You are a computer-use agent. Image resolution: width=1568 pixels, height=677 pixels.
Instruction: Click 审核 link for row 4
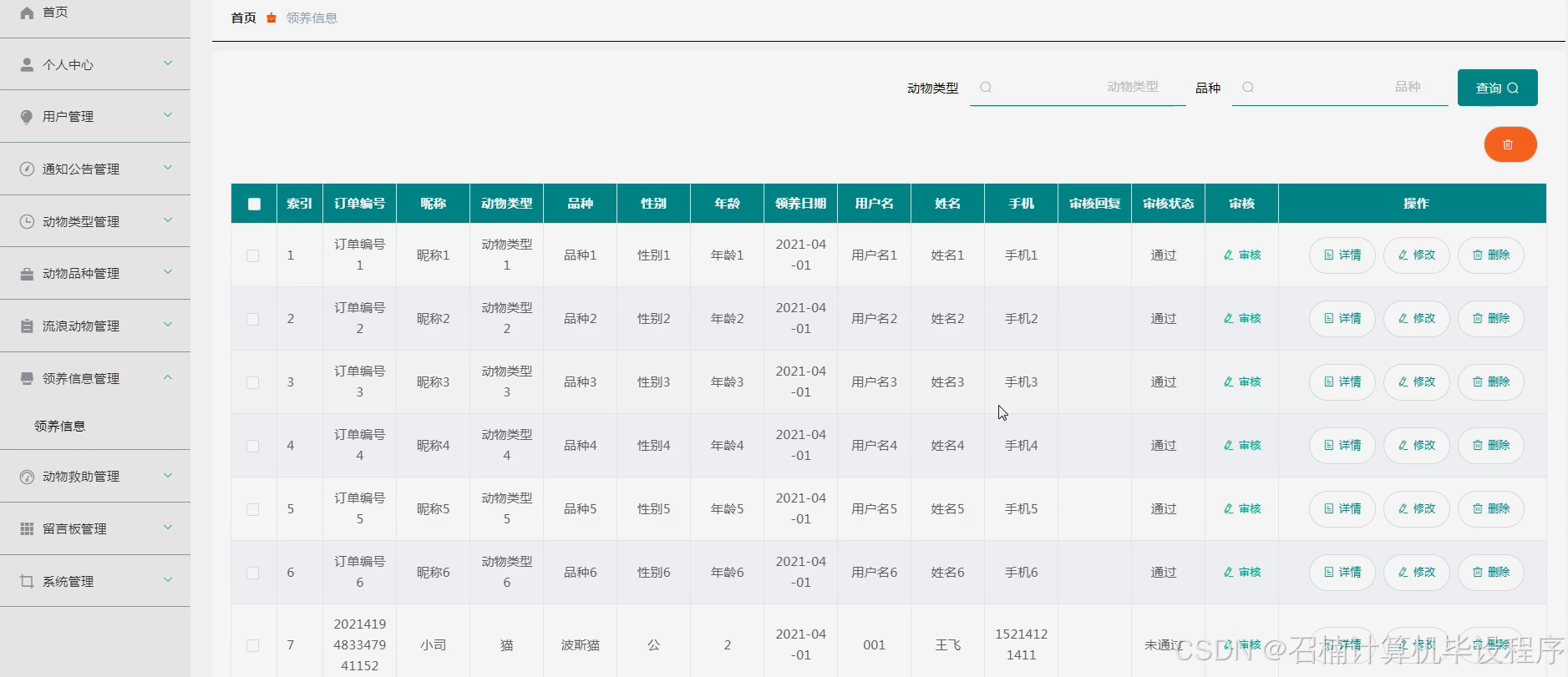(x=1242, y=446)
